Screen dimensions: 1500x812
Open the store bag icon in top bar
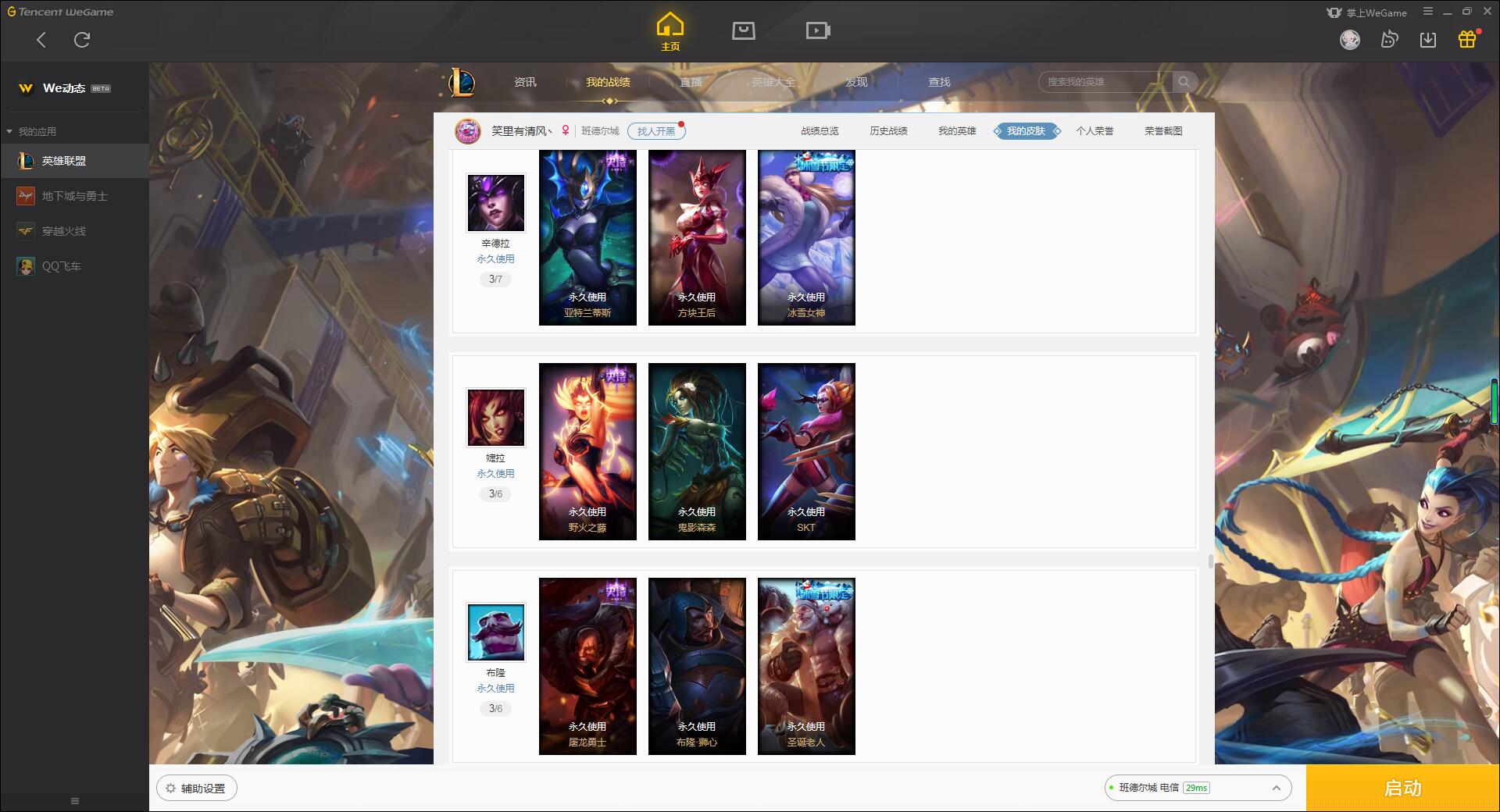pos(744,31)
